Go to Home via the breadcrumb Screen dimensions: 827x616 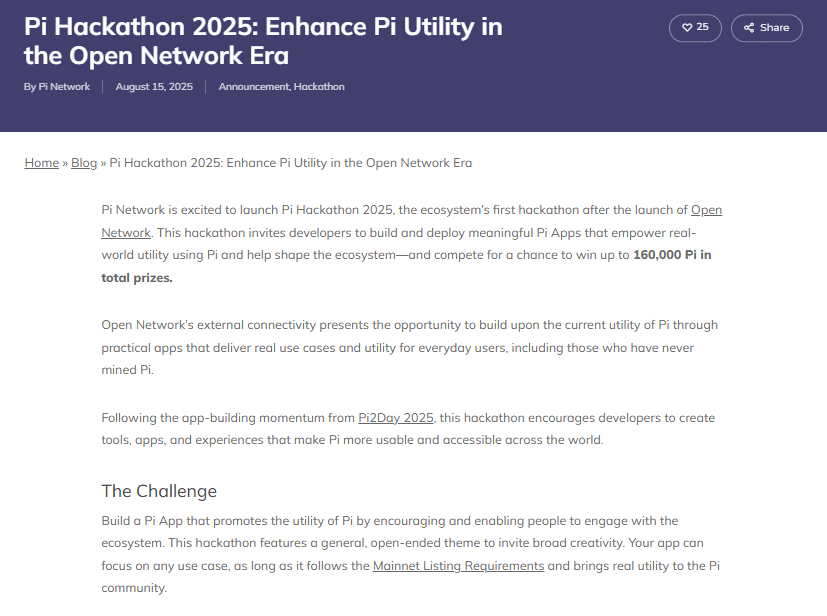pos(41,163)
